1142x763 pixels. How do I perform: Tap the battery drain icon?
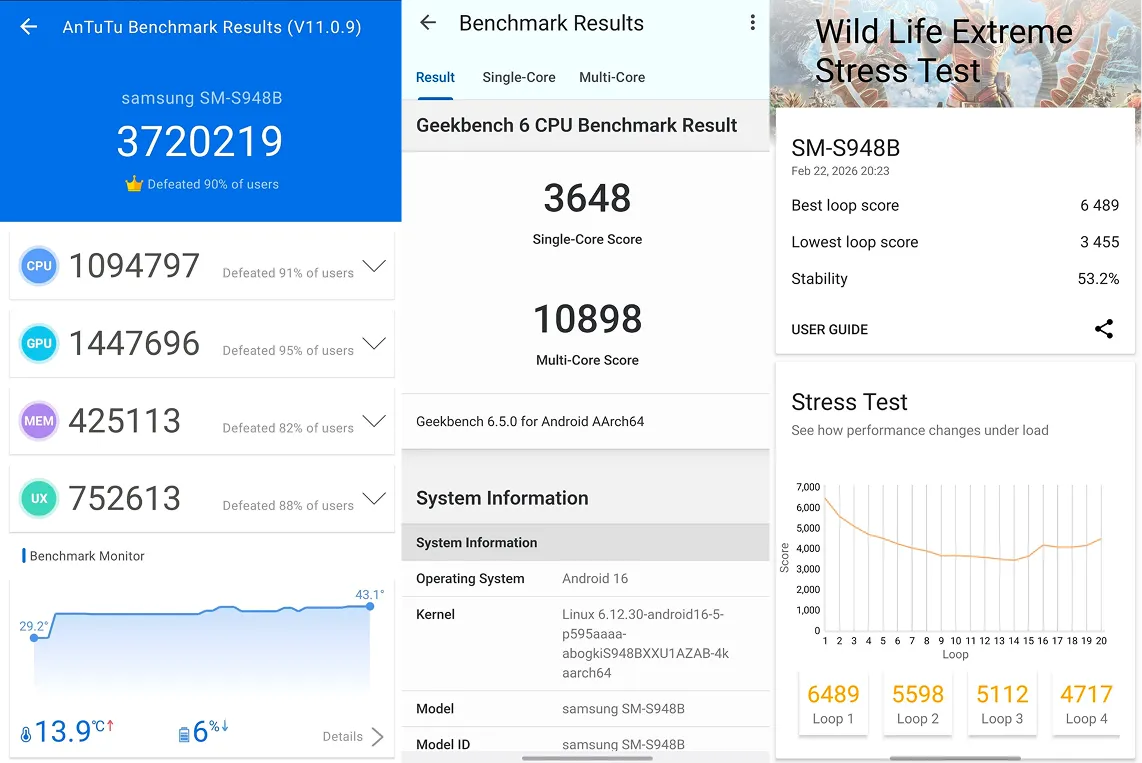[x=184, y=735]
